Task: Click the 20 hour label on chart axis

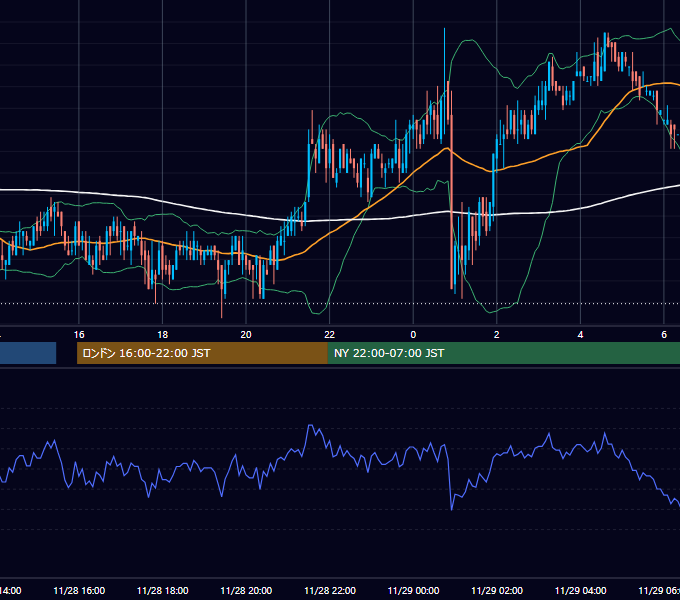Action: click(246, 335)
